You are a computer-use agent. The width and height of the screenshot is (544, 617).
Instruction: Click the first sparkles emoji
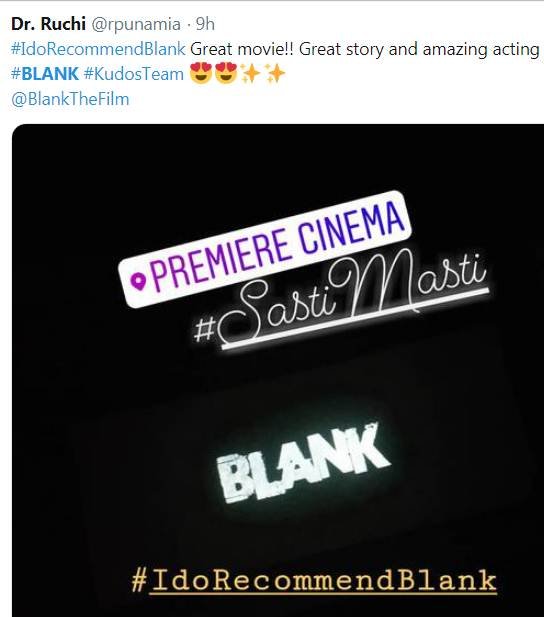tap(251, 74)
